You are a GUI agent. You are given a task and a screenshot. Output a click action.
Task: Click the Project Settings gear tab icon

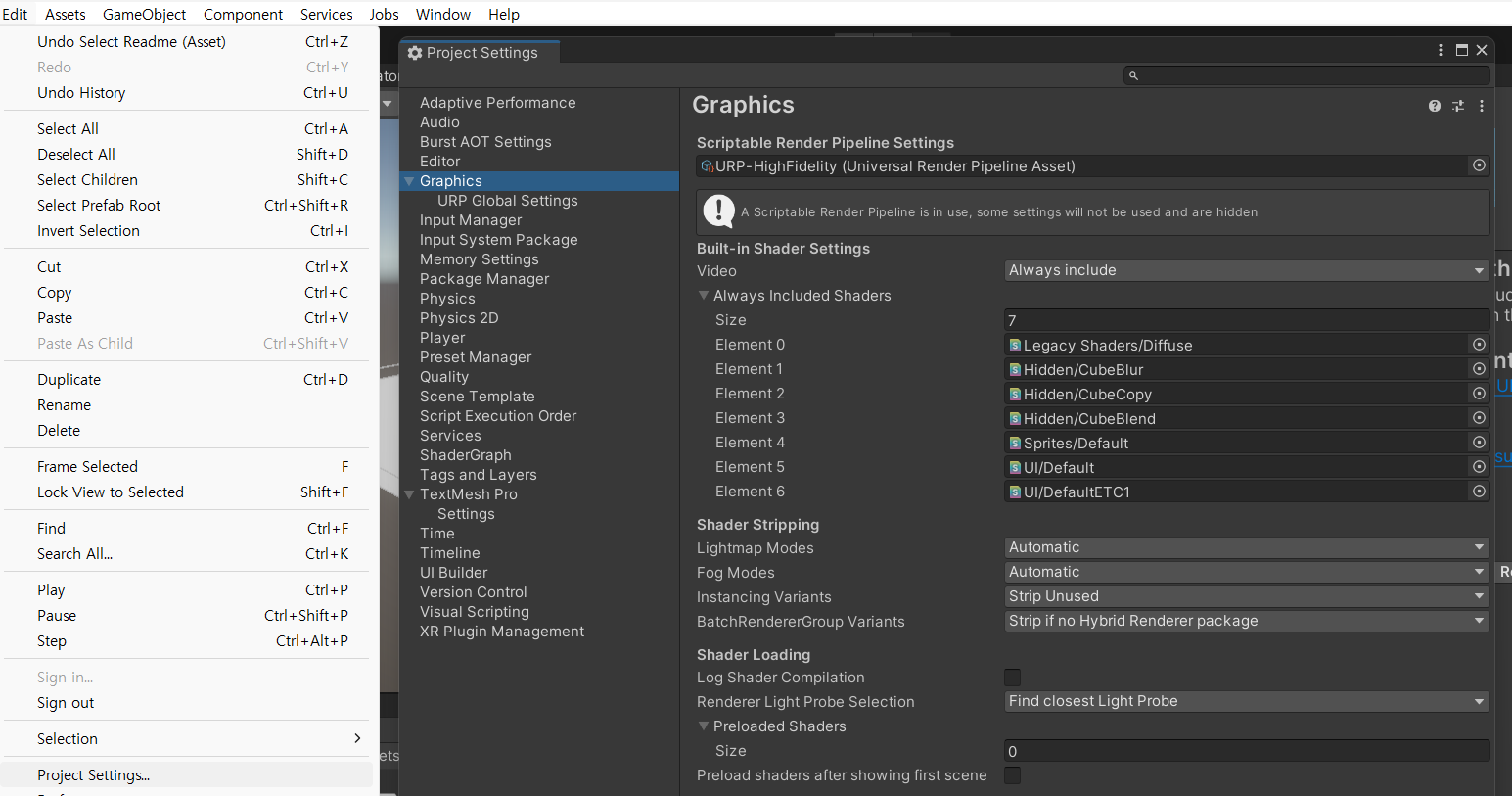click(415, 53)
